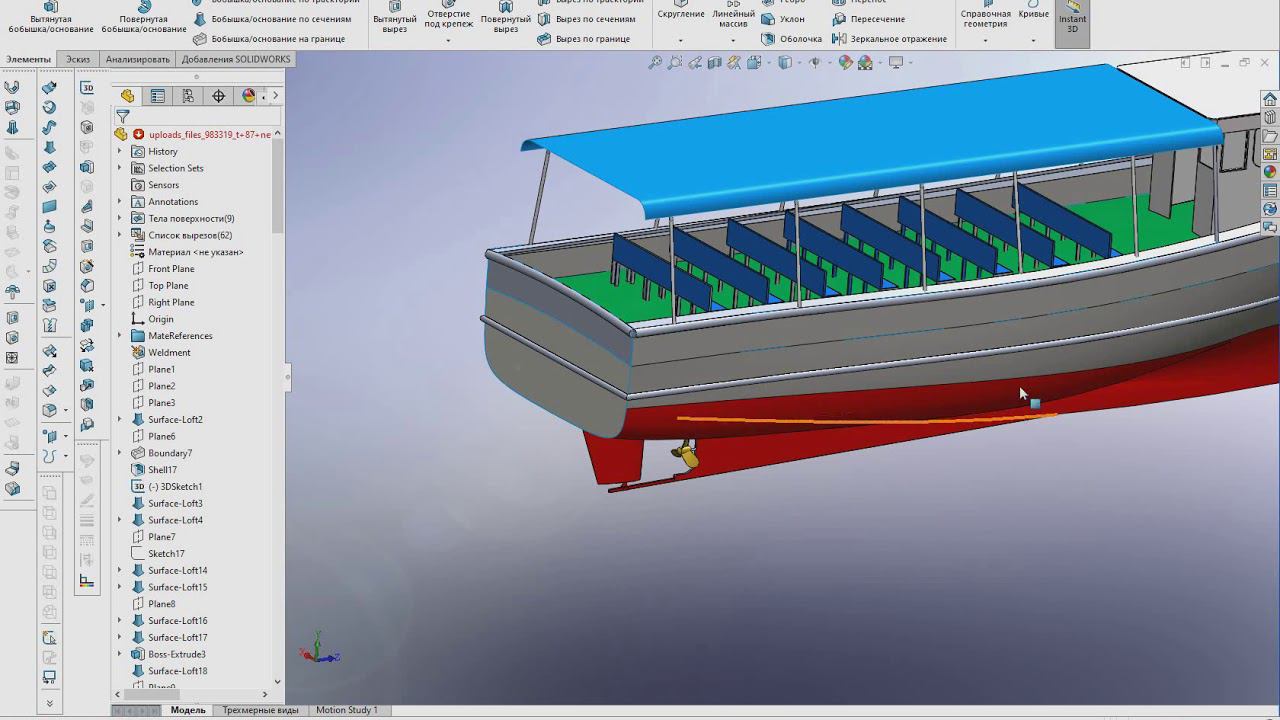Viewport: 1280px width, 720px height.
Task: Expand the Curves dropdown arrow
Action: click(1034, 41)
